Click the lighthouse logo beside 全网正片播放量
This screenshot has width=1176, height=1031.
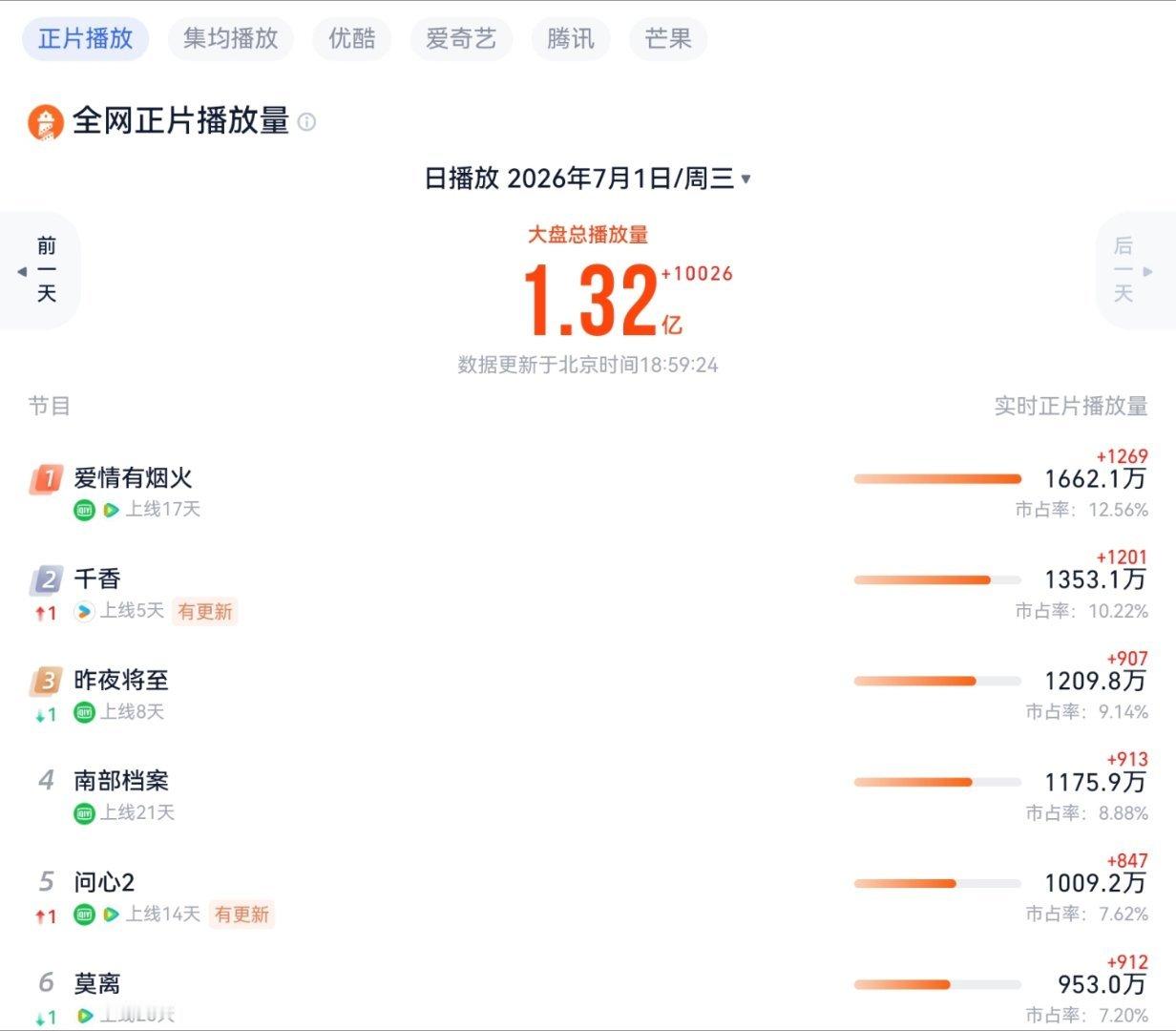(45, 122)
